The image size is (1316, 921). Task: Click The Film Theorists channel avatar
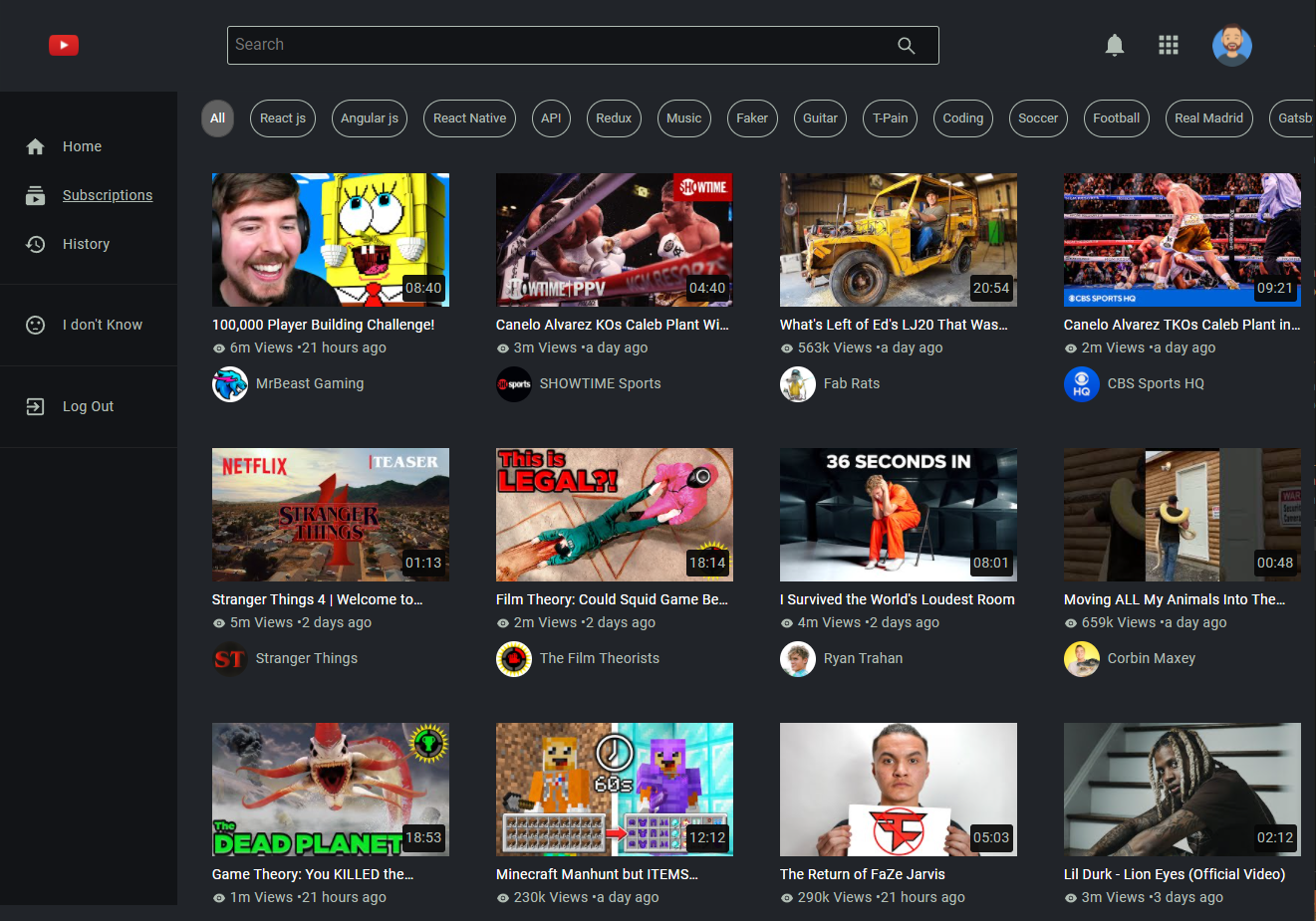514,659
